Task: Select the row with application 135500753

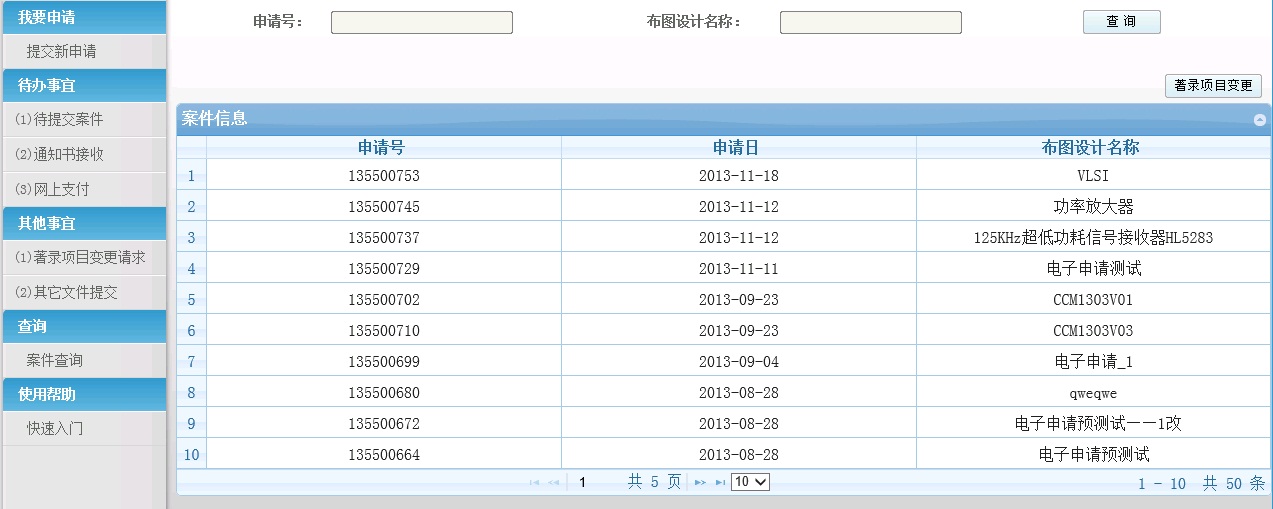Action: (384, 176)
